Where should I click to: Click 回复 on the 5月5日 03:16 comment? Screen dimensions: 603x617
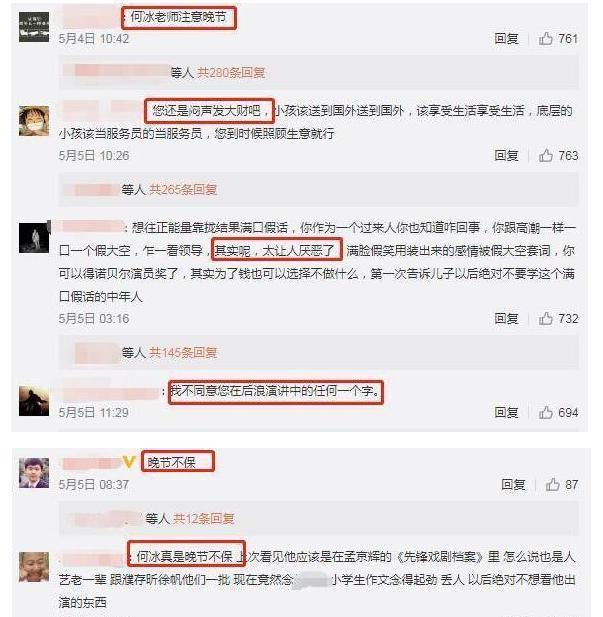[x=506, y=318]
